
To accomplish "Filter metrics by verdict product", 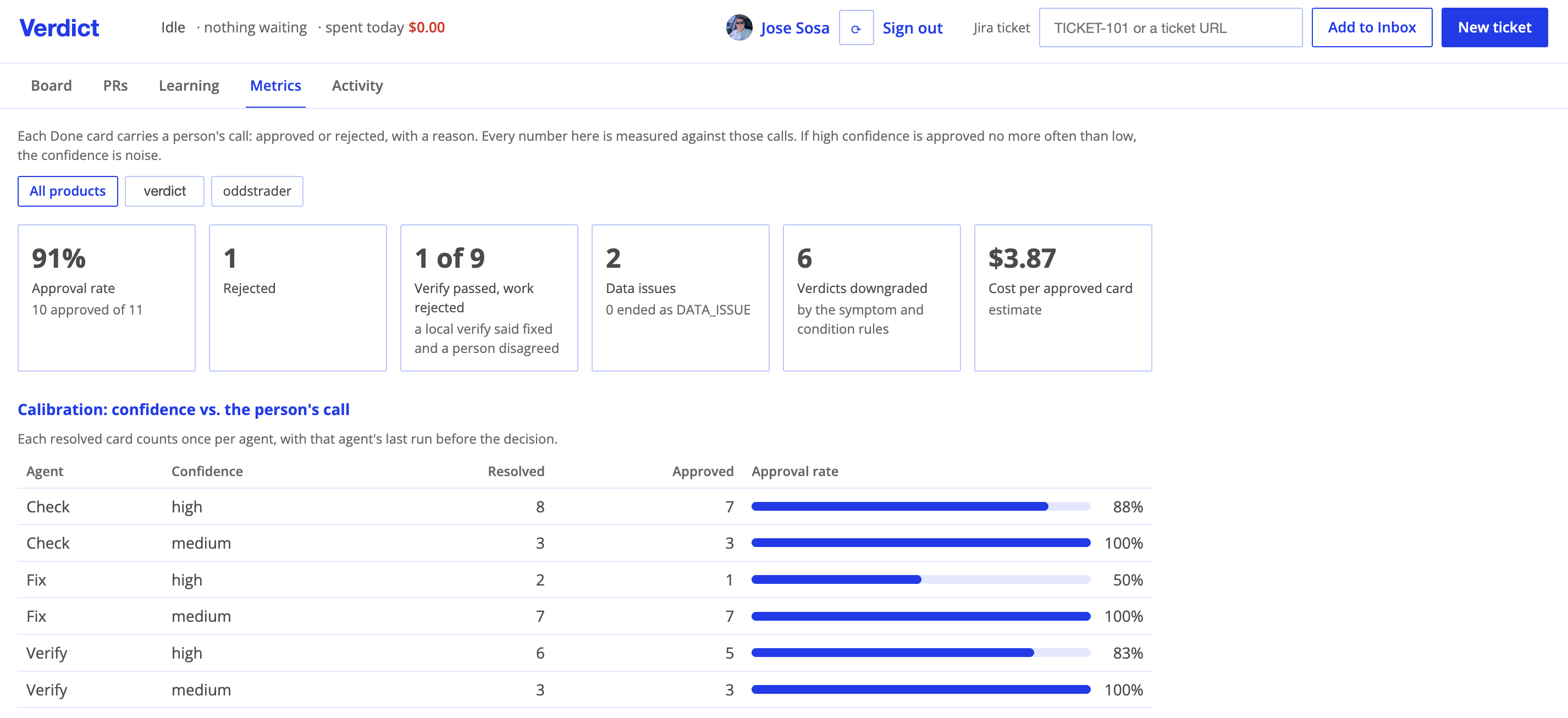I will click(x=164, y=191).
